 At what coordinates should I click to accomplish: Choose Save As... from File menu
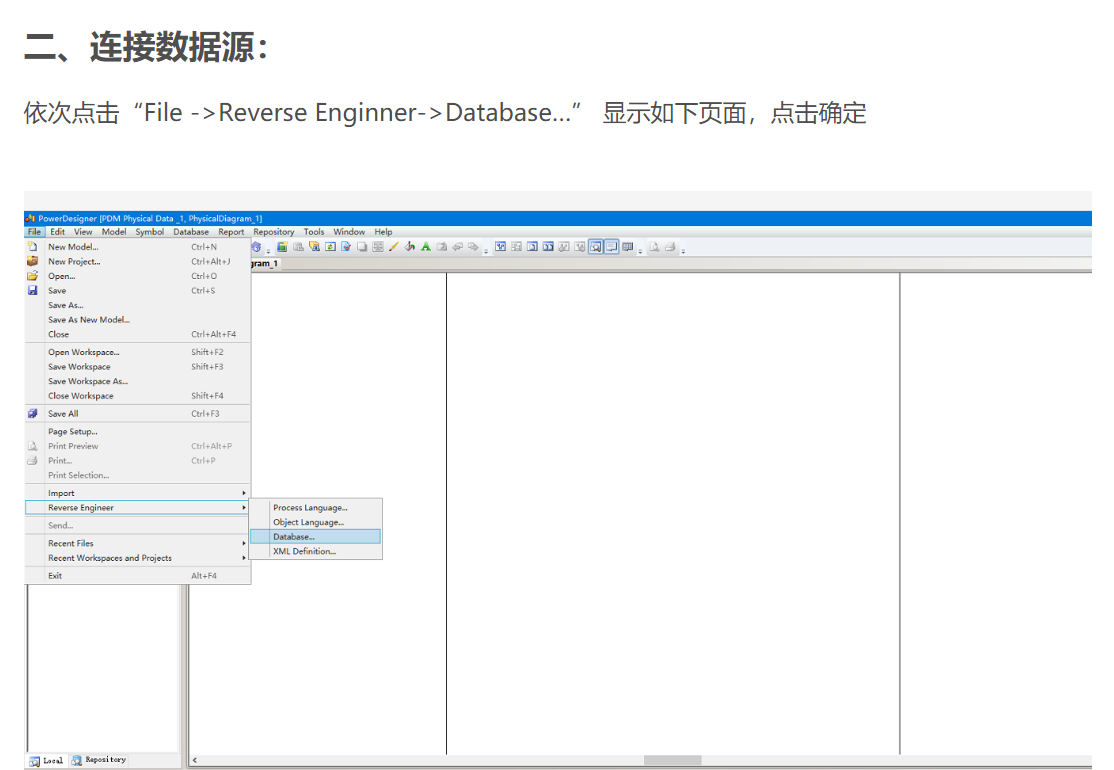(x=136, y=305)
